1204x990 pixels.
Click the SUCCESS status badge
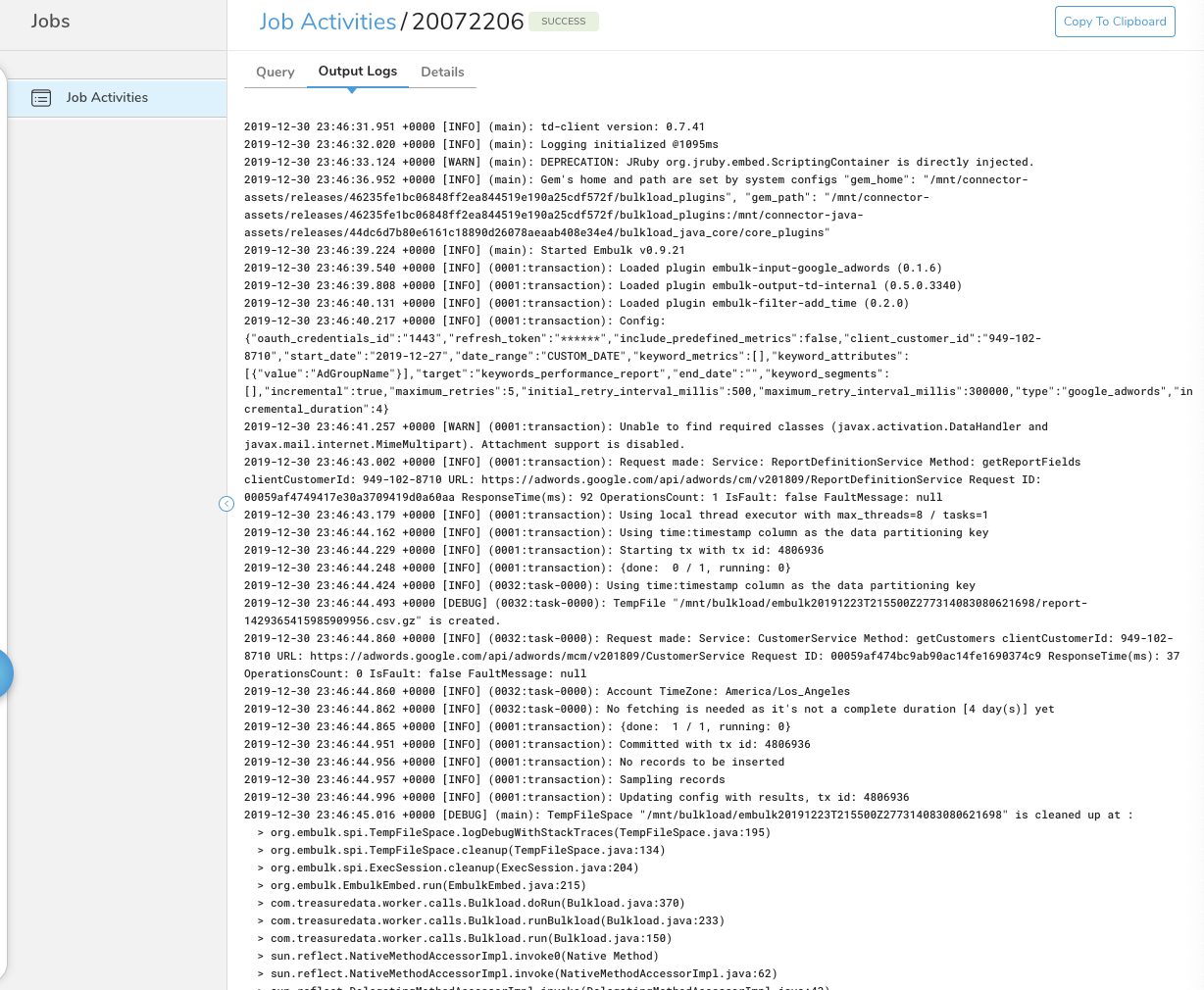[x=563, y=22]
